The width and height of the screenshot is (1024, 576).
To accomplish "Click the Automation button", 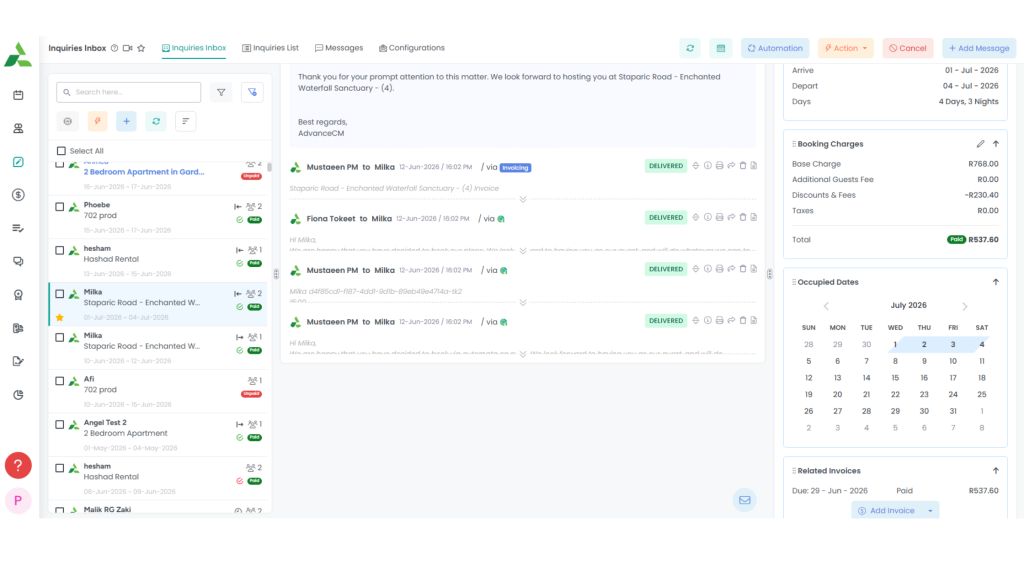I will pyautogui.click(x=775, y=48).
